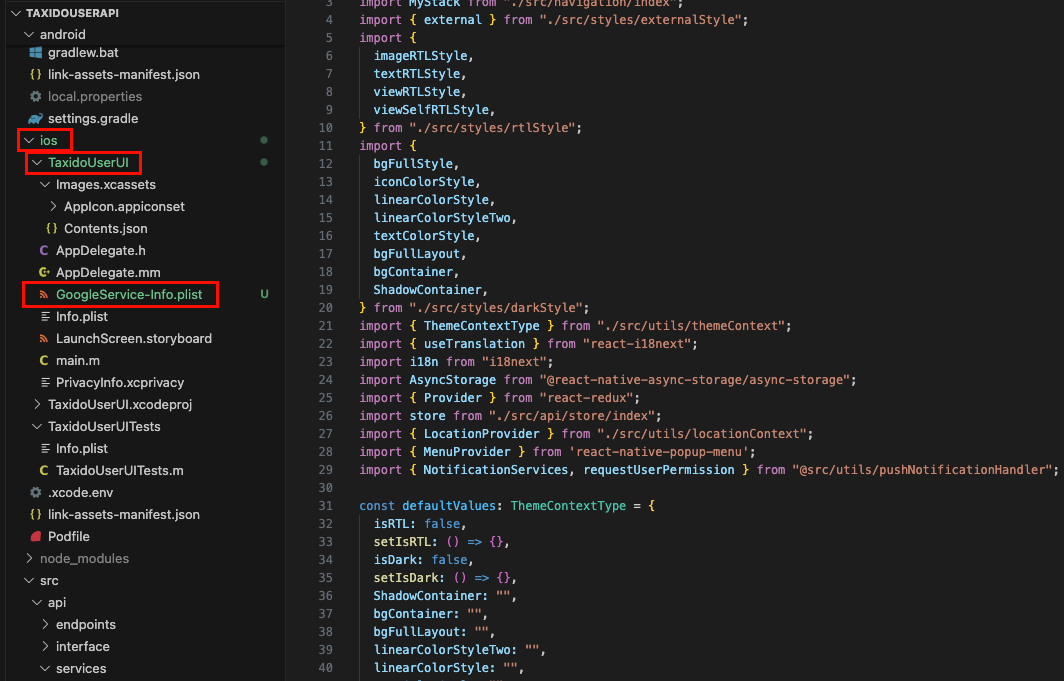Click the AppDelegate.h C file icon
The width and height of the screenshot is (1064, 681).
click(44, 251)
